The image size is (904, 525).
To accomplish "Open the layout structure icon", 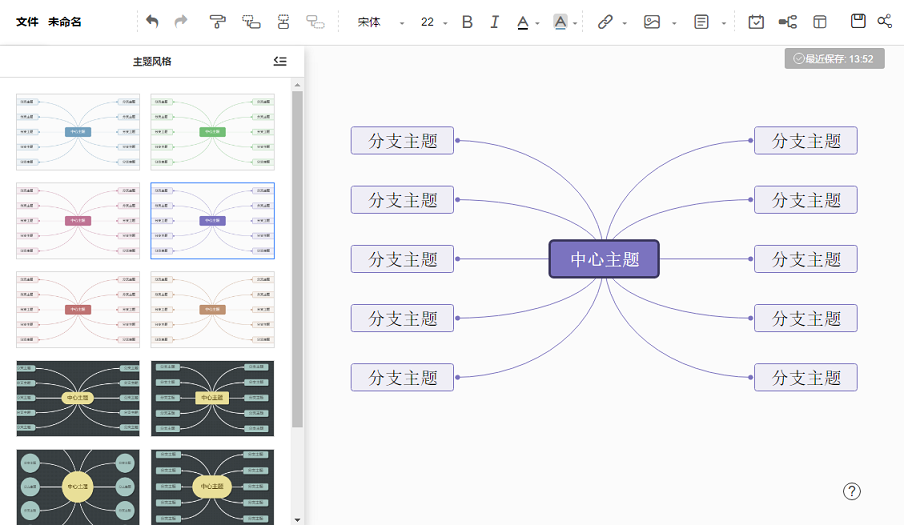I will click(x=788, y=22).
